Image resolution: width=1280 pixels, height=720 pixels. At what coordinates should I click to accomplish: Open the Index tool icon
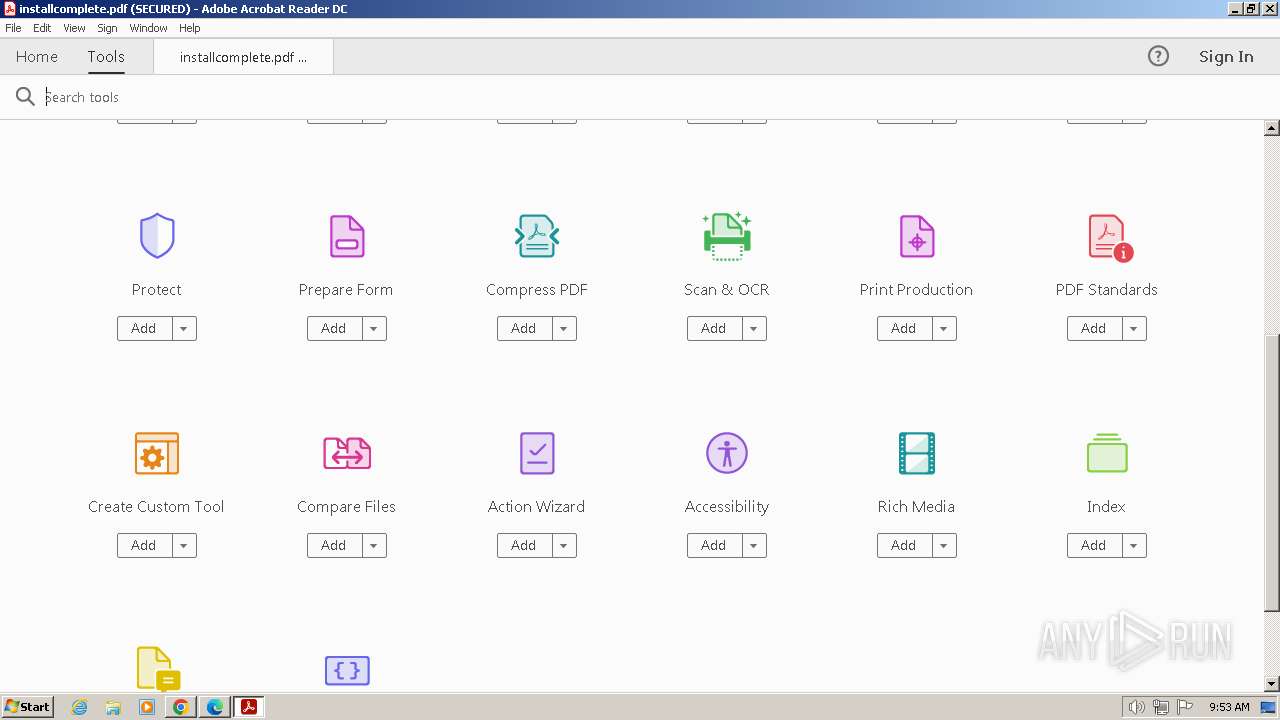[x=1107, y=453]
